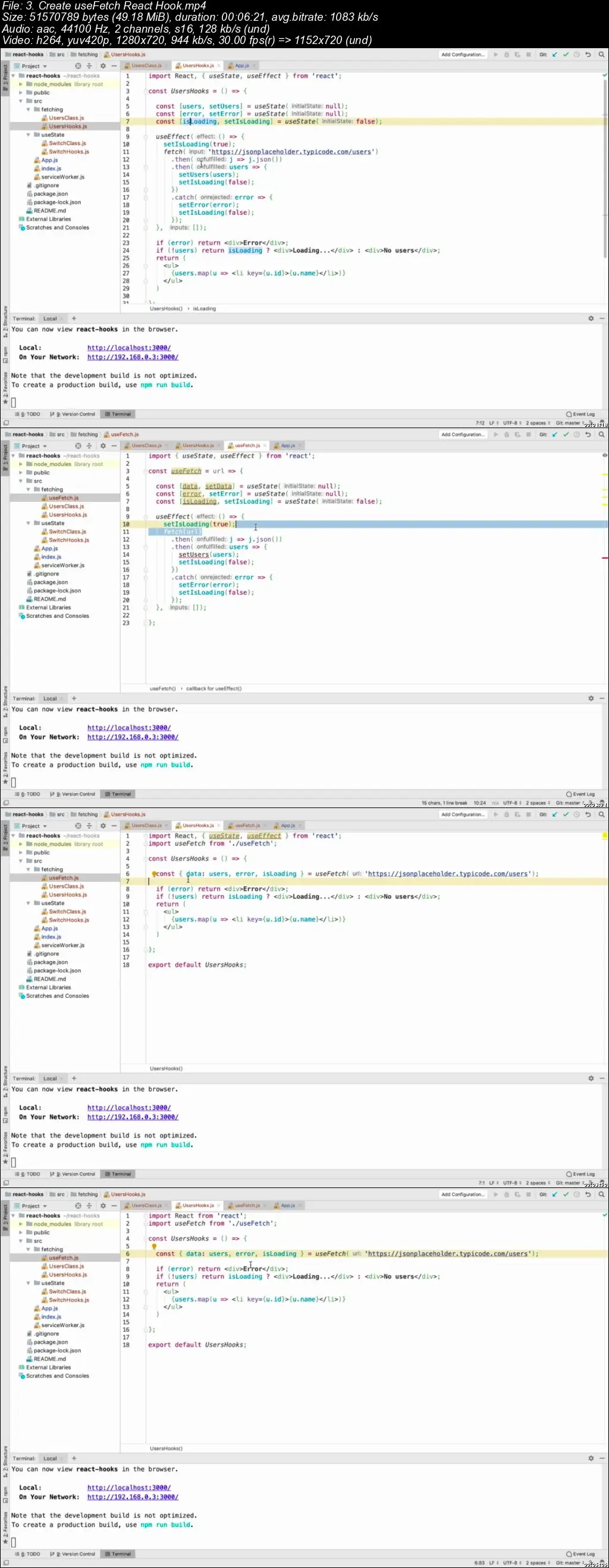
Task: Toggle the '6: TODO' tool window in first frame
Action: point(27,414)
